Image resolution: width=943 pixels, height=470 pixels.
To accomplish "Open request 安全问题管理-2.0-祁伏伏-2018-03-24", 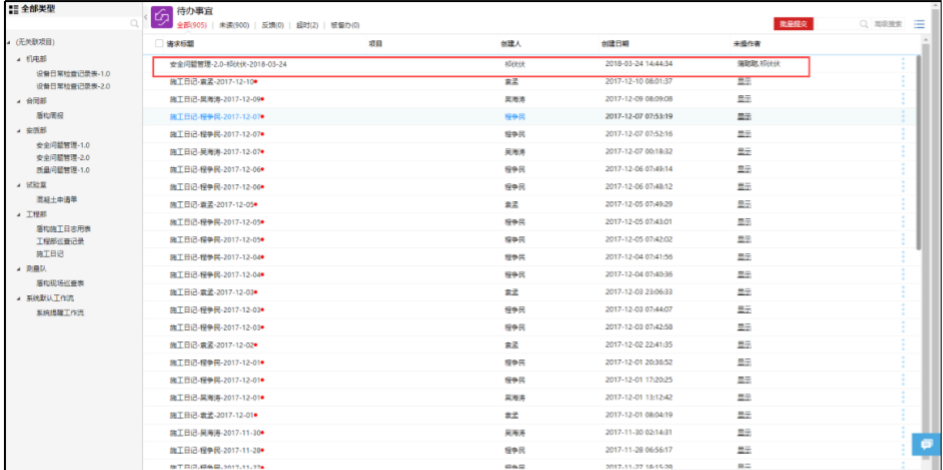I will click(228, 64).
